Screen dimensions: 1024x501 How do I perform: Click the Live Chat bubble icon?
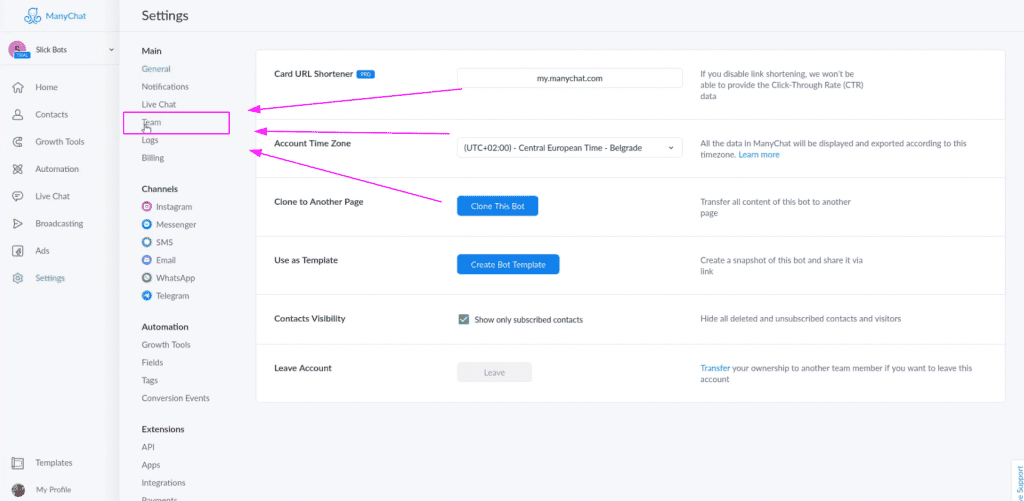pyautogui.click(x=18, y=196)
